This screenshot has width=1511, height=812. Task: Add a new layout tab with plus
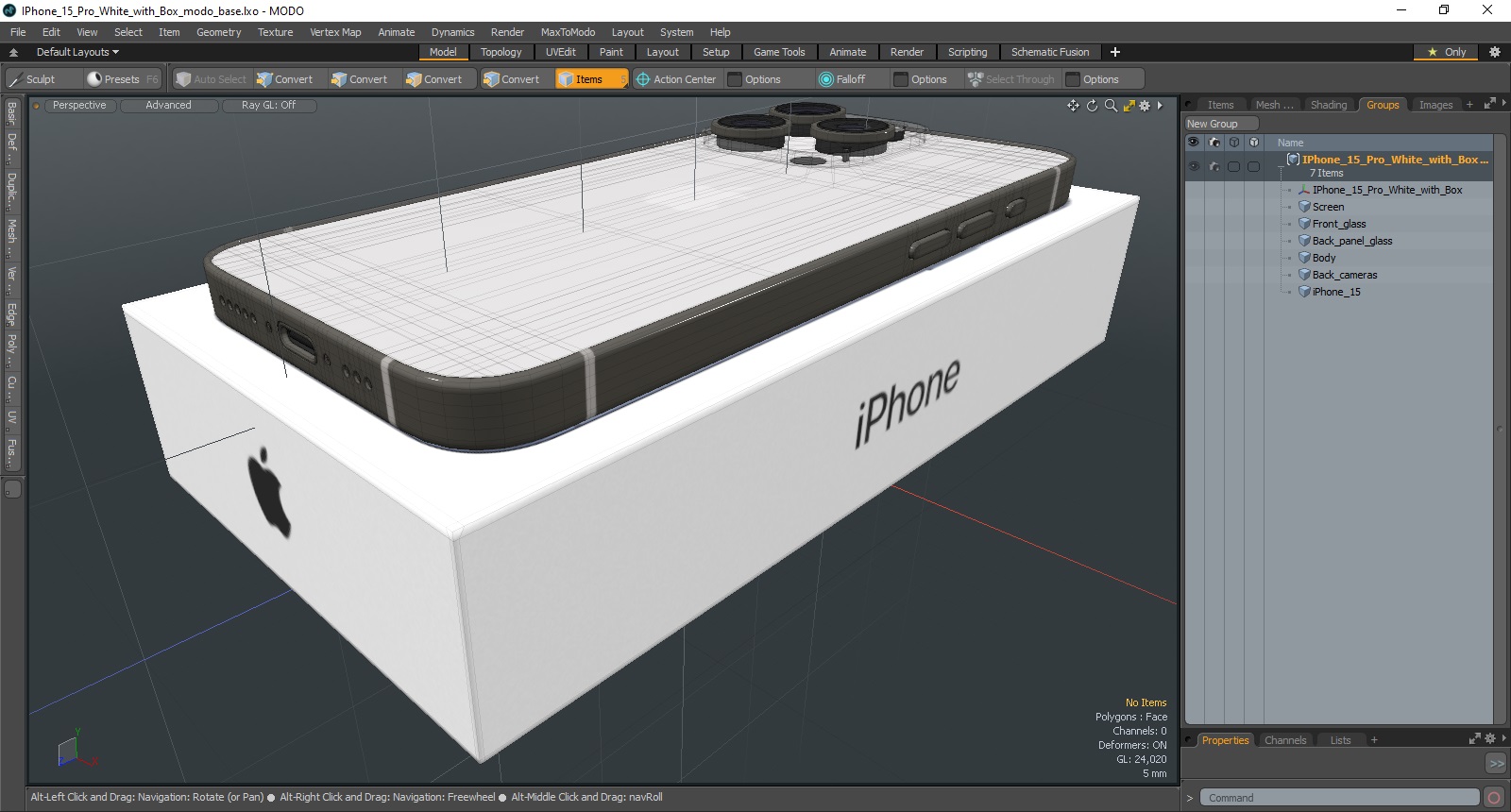pos(1115,52)
